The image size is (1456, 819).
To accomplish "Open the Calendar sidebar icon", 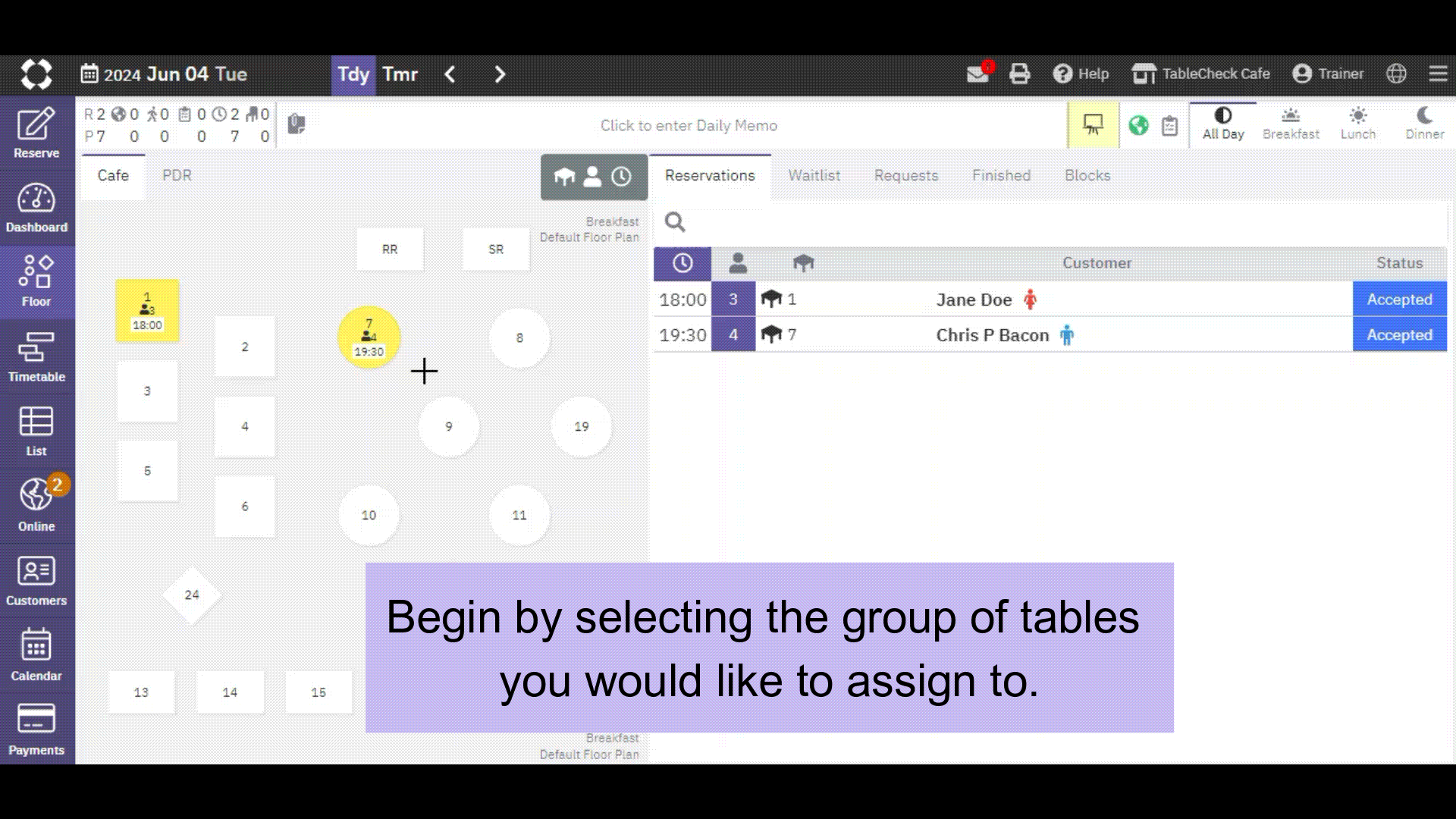I will [x=36, y=654].
